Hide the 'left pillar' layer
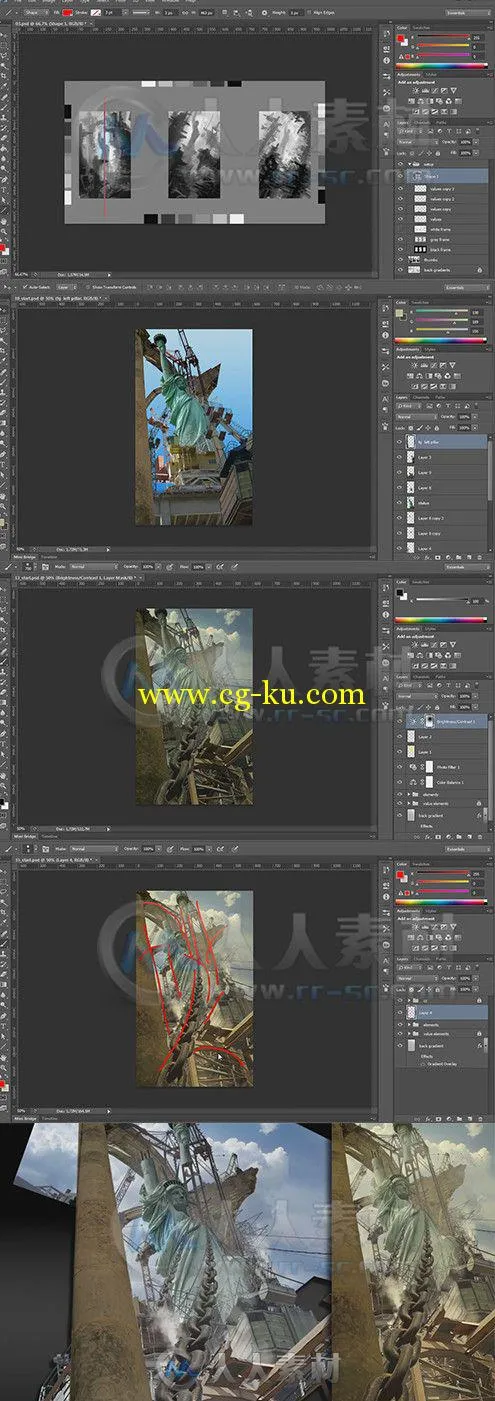This screenshot has width=495, height=1401. tap(400, 442)
